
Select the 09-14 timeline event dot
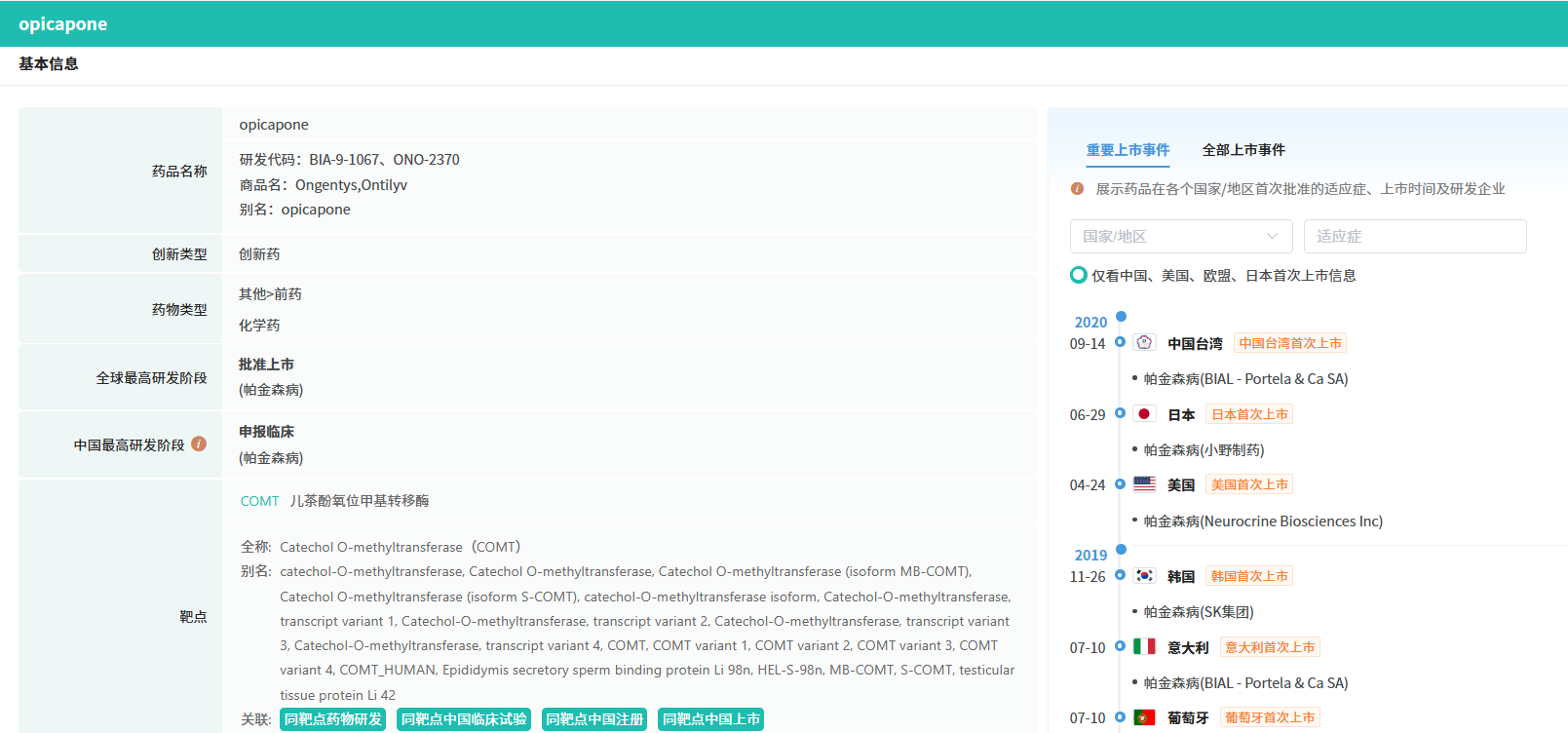[x=1120, y=342]
